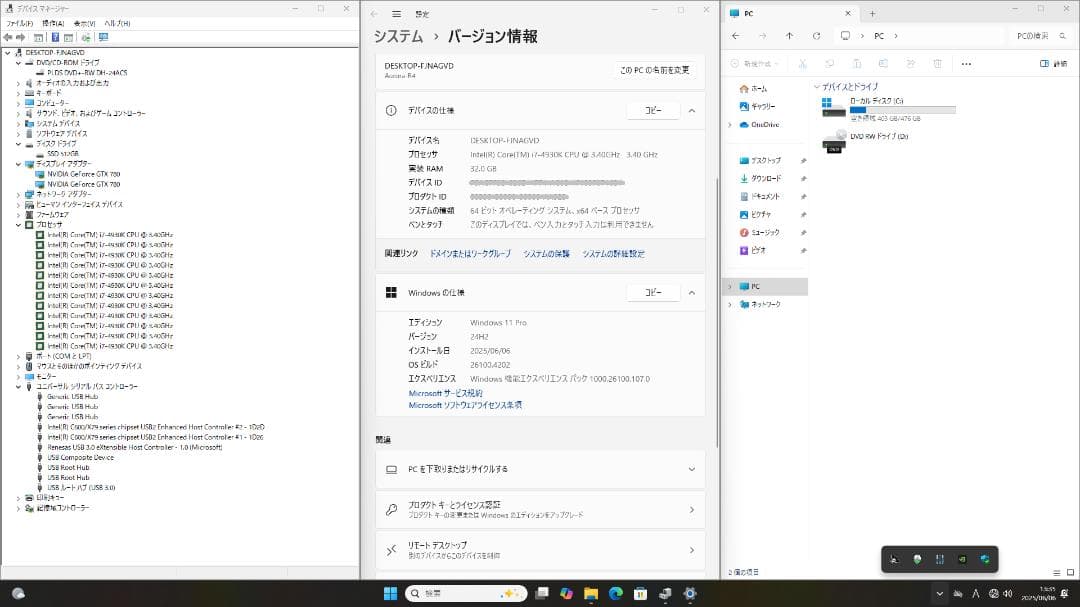Open the 表示(V) menu in Device Manager
Screen dimensions: 1080x607
click(85, 23)
